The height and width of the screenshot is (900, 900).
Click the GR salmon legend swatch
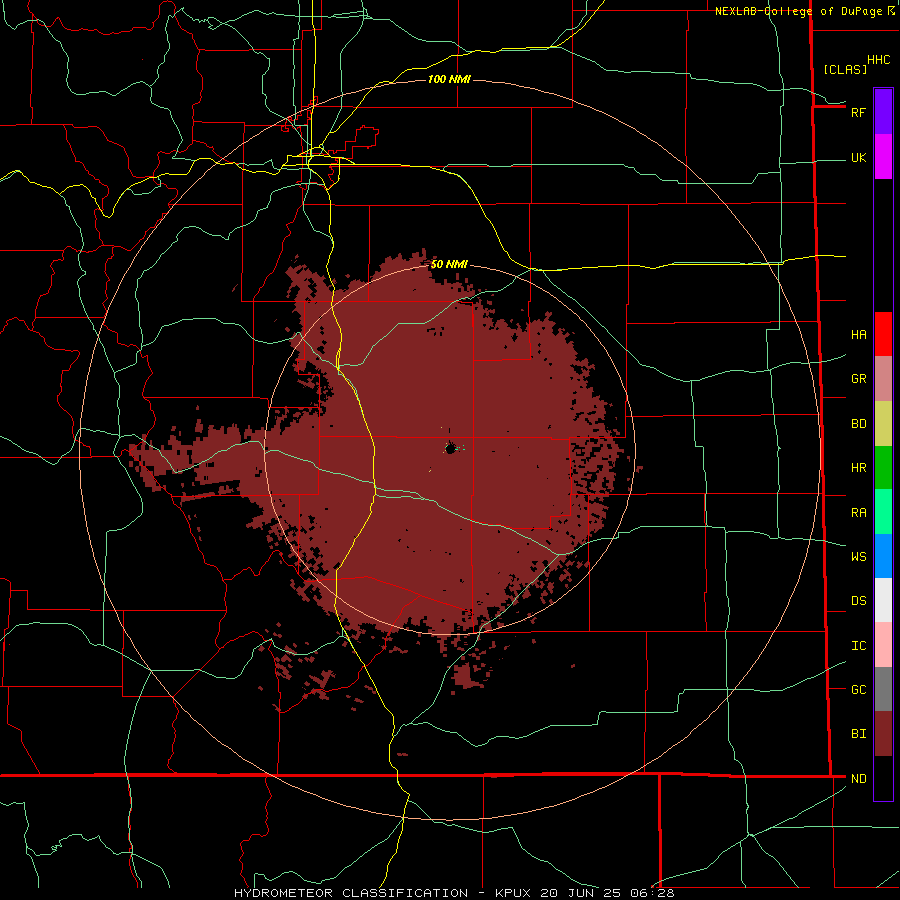(x=883, y=379)
